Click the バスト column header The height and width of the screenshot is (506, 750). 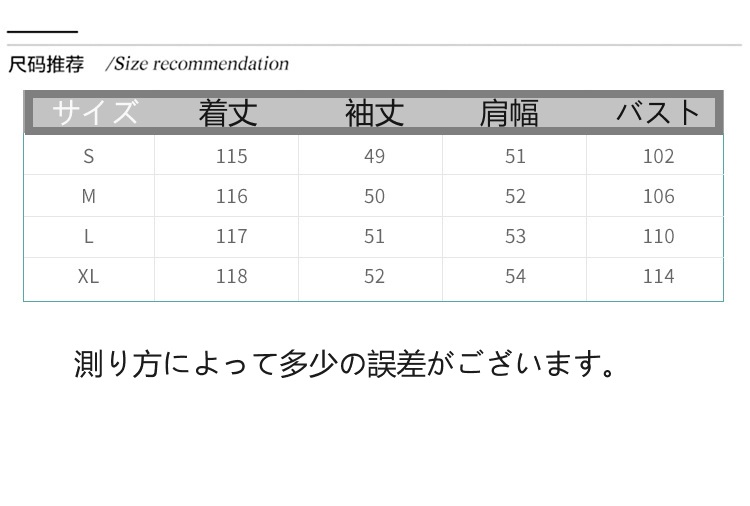(658, 112)
